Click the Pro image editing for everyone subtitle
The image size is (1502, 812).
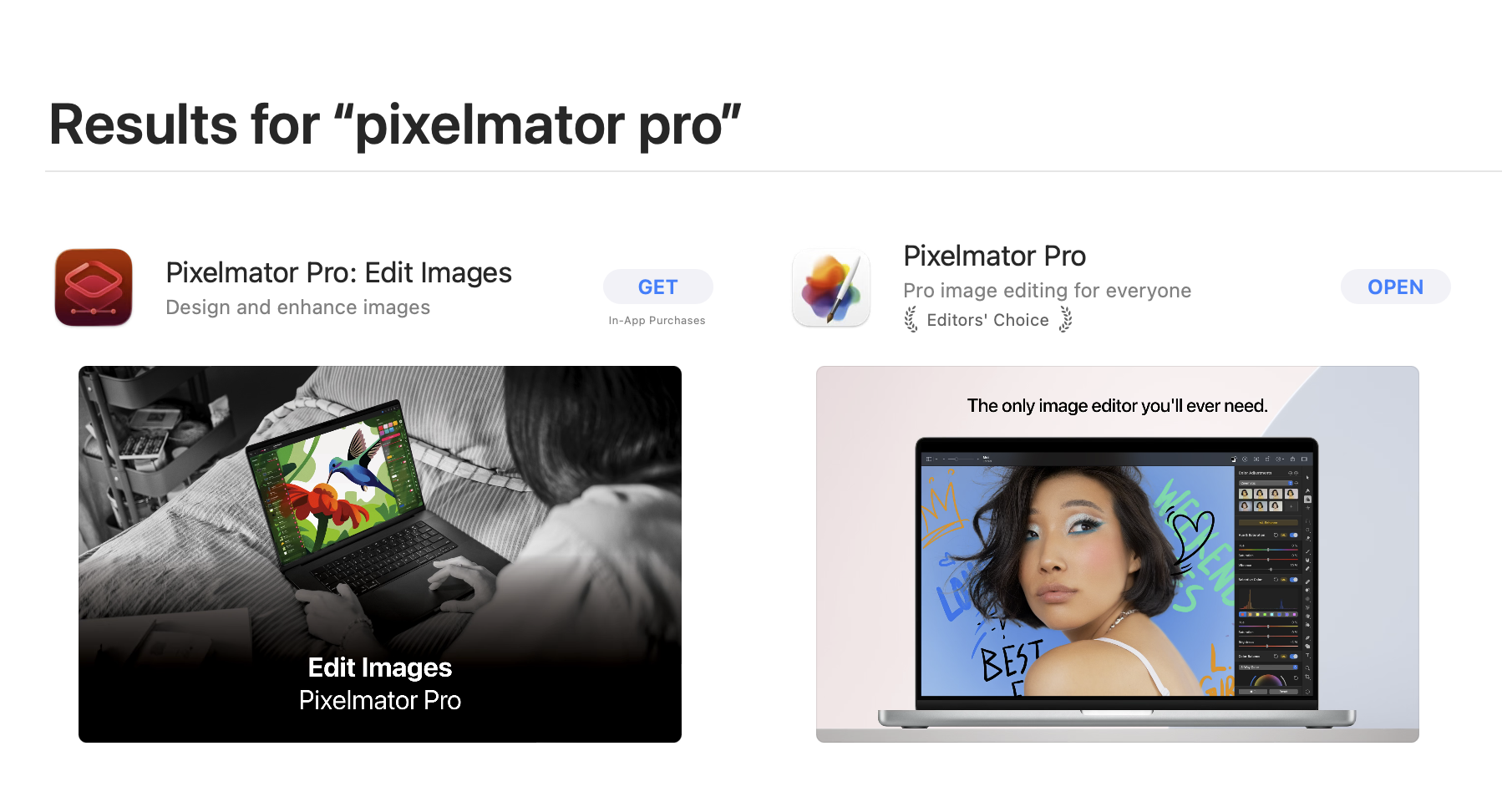(1047, 290)
